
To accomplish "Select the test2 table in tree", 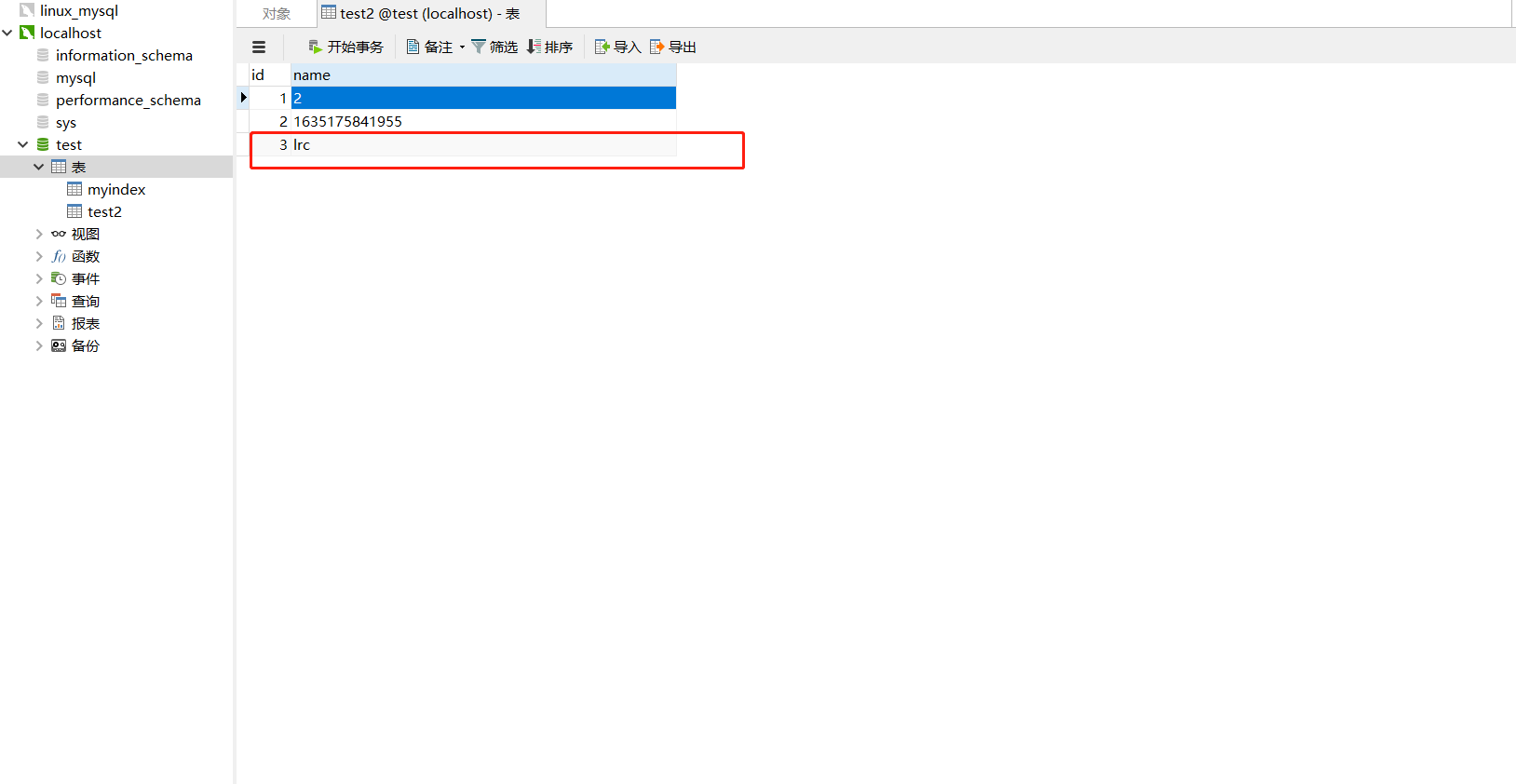I will tap(104, 211).
